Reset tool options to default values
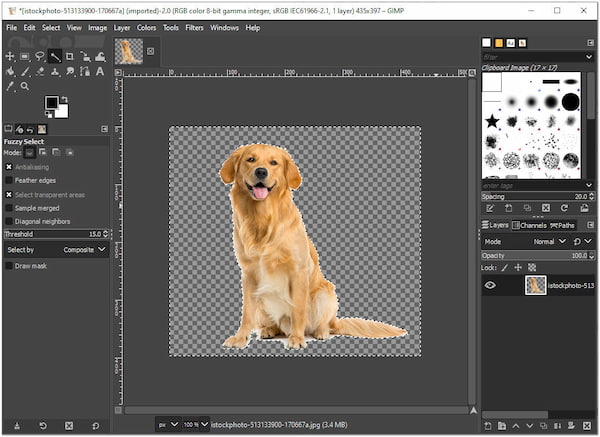 pyautogui.click(x=95, y=426)
